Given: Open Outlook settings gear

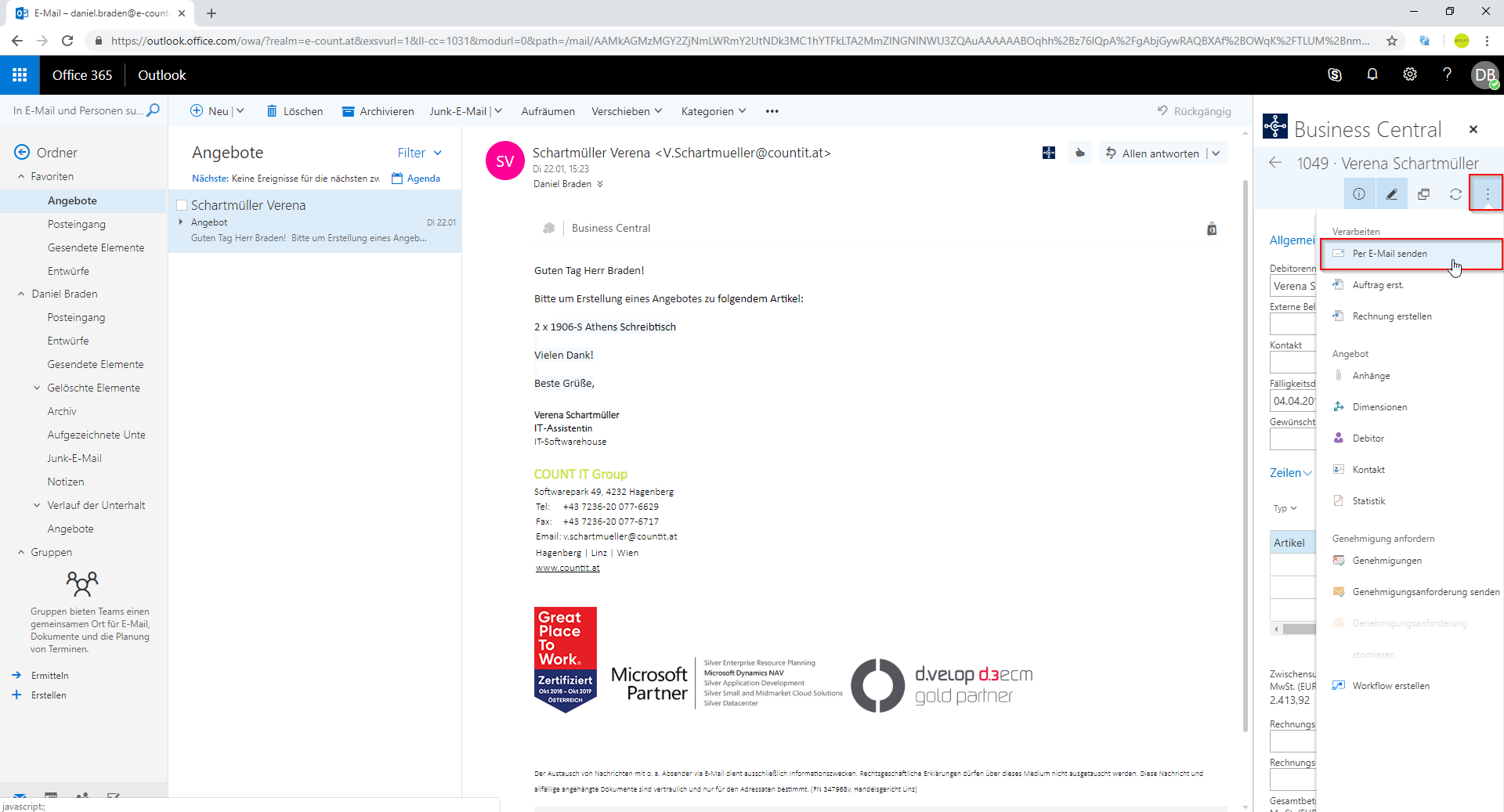Looking at the screenshot, I should pyautogui.click(x=1410, y=74).
